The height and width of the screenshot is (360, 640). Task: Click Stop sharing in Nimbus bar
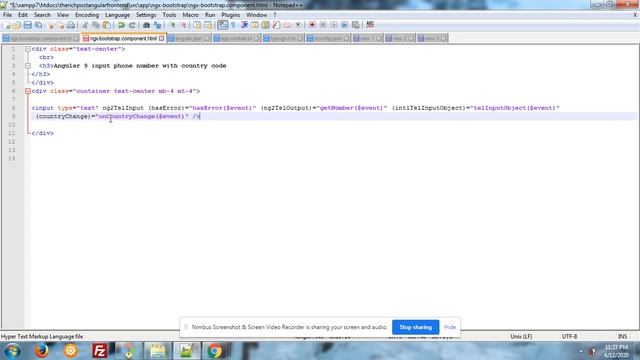(x=416, y=327)
